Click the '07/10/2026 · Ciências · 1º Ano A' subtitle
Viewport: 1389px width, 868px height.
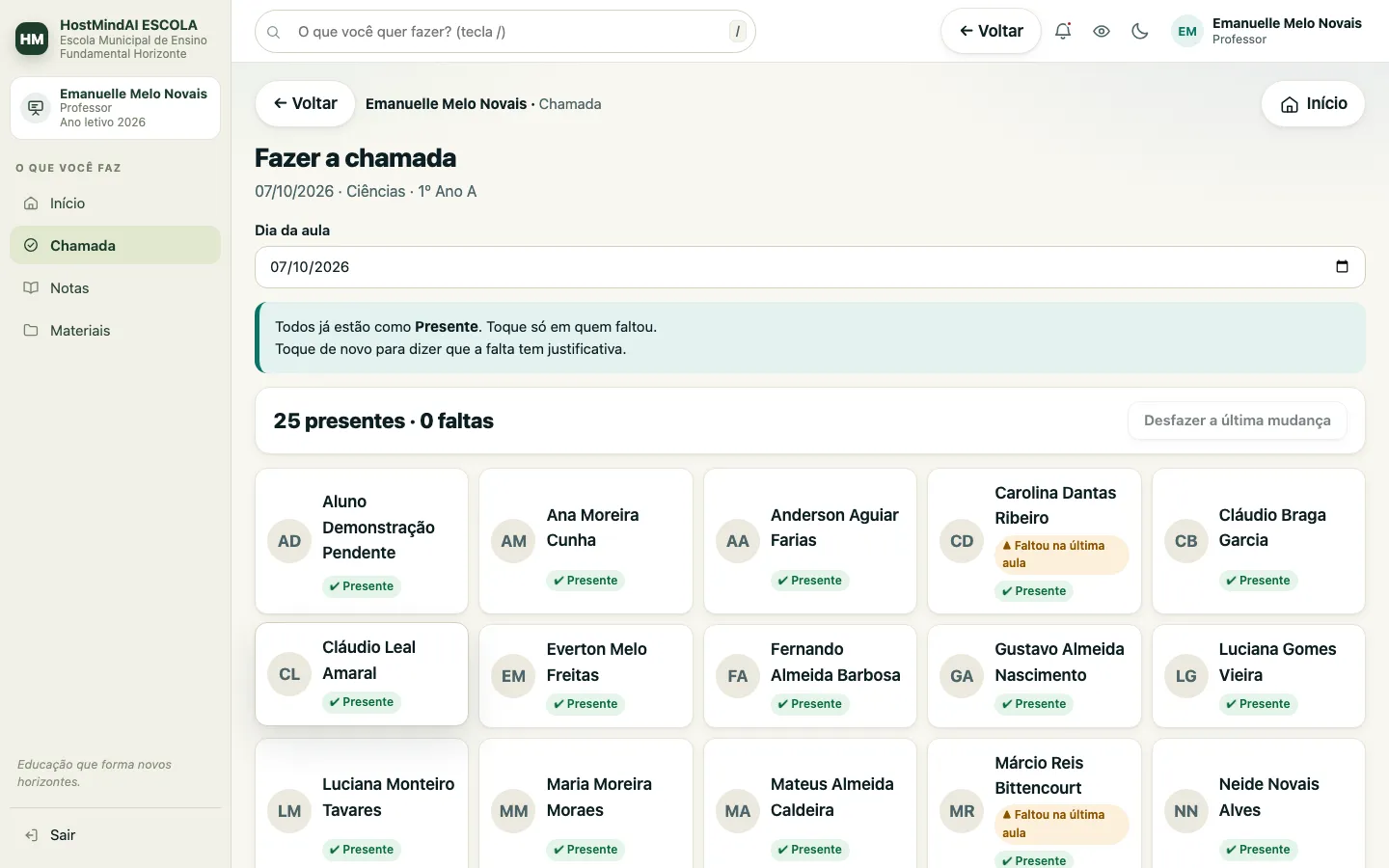[366, 191]
